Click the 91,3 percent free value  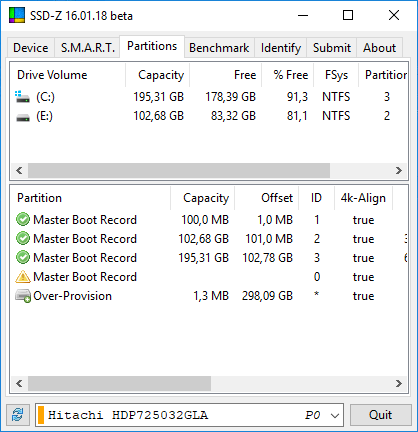[297, 97]
